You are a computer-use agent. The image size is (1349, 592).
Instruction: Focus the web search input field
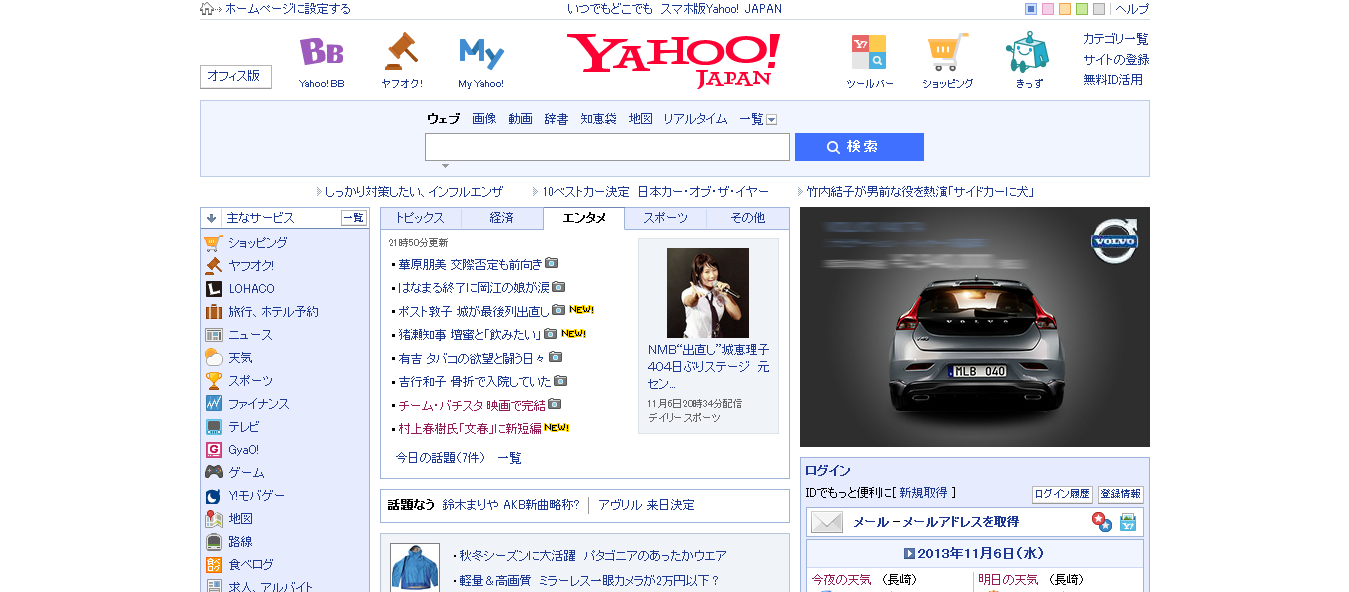coord(607,147)
